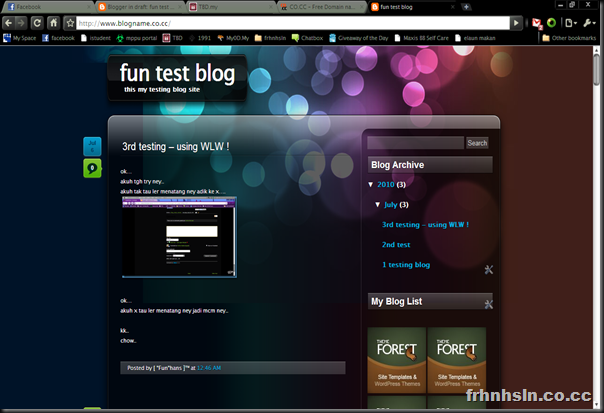Focus the blog search input box
This screenshot has height=413, width=604.
(415, 143)
